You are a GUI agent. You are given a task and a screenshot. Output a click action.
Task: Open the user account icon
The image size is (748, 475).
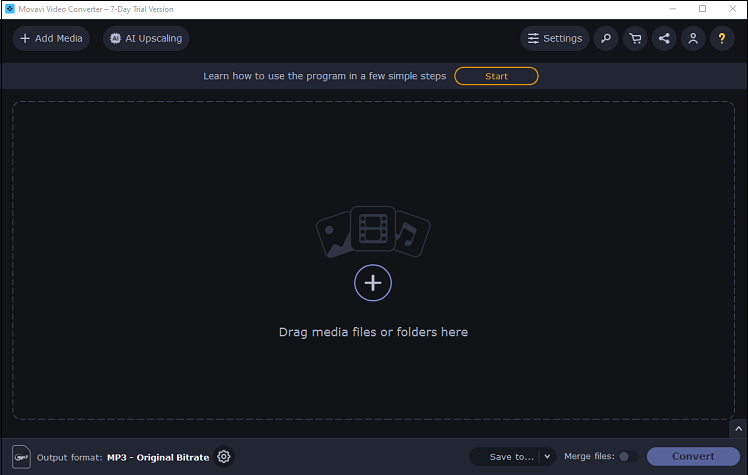point(693,38)
